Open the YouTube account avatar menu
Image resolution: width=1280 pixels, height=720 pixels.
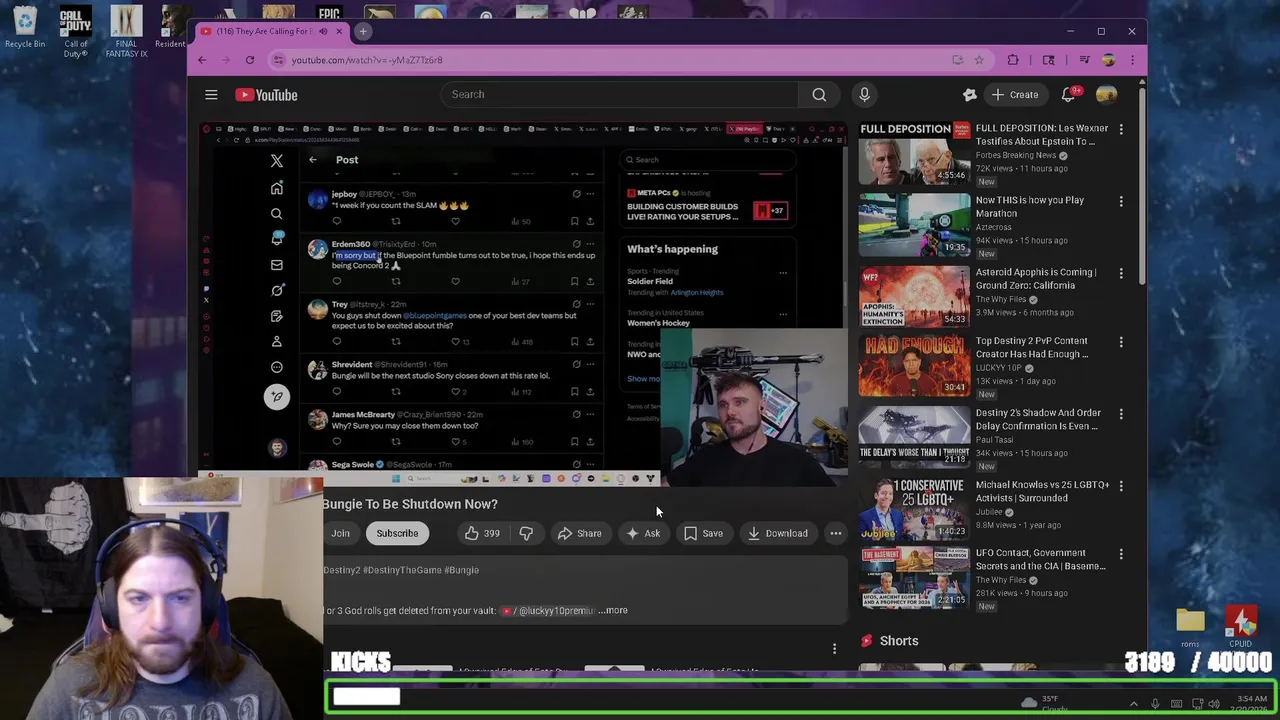click(1106, 94)
